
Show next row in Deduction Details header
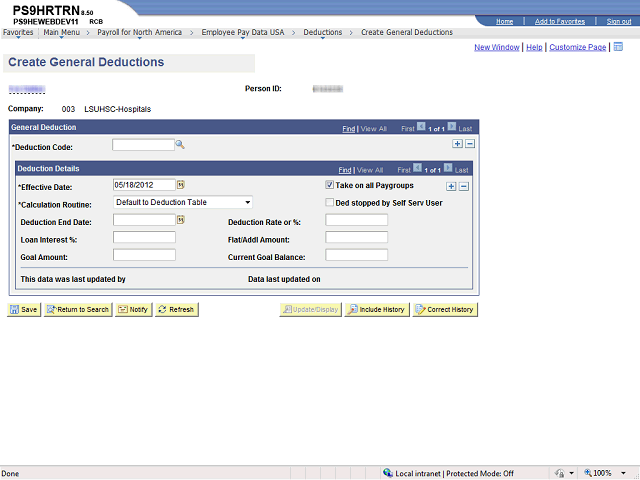(x=448, y=168)
